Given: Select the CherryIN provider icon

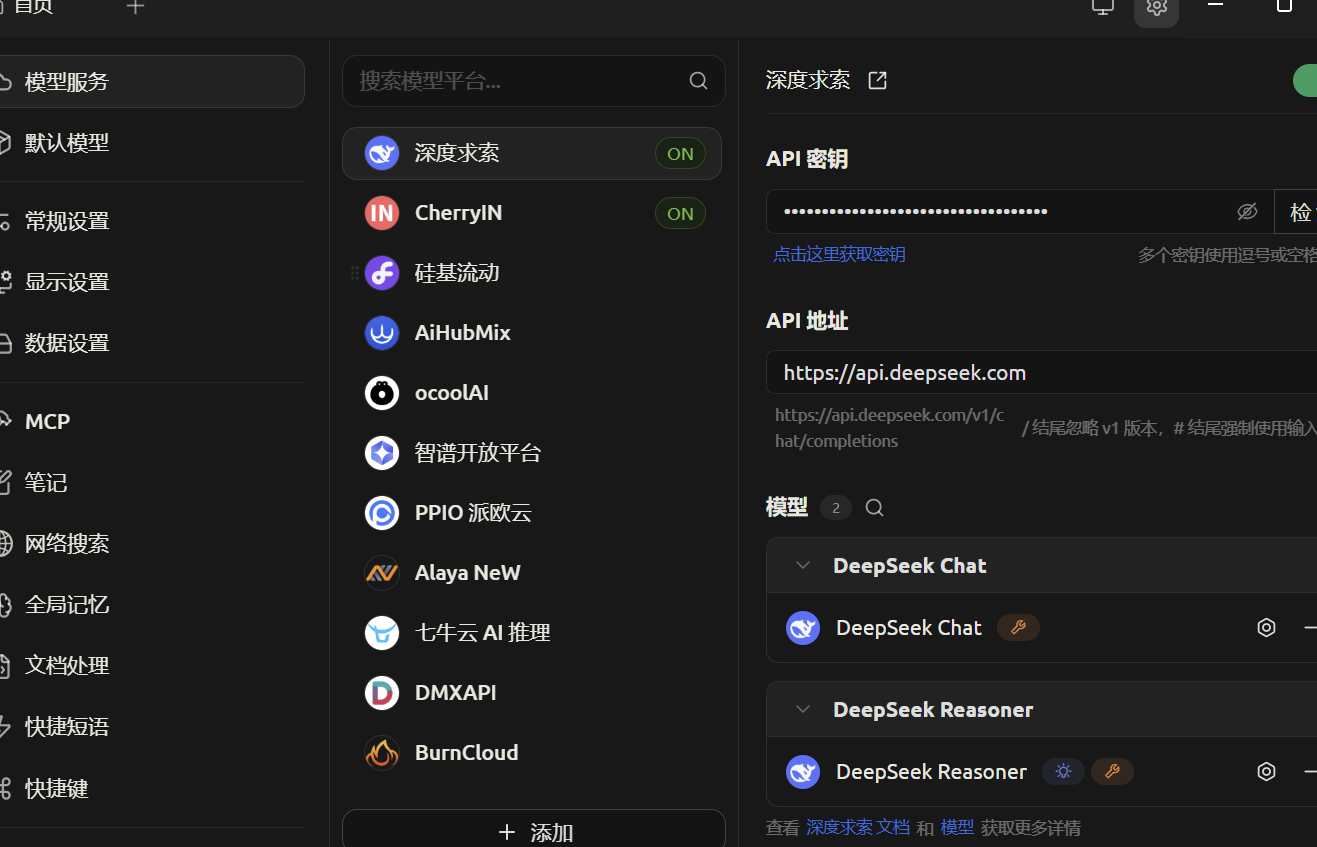Looking at the screenshot, I should (x=382, y=213).
